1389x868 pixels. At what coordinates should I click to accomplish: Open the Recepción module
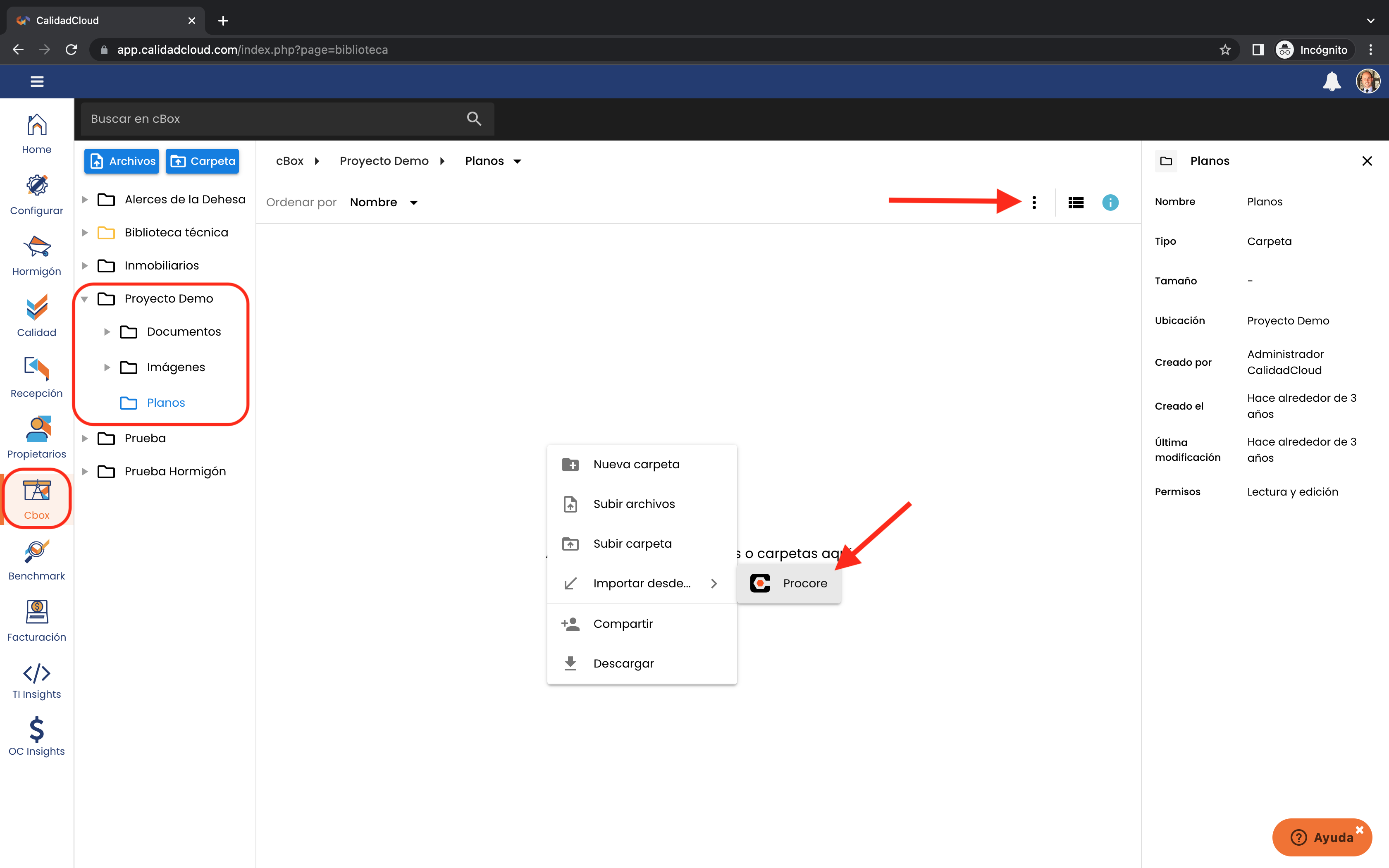pyautogui.click(x=37, y=377)
